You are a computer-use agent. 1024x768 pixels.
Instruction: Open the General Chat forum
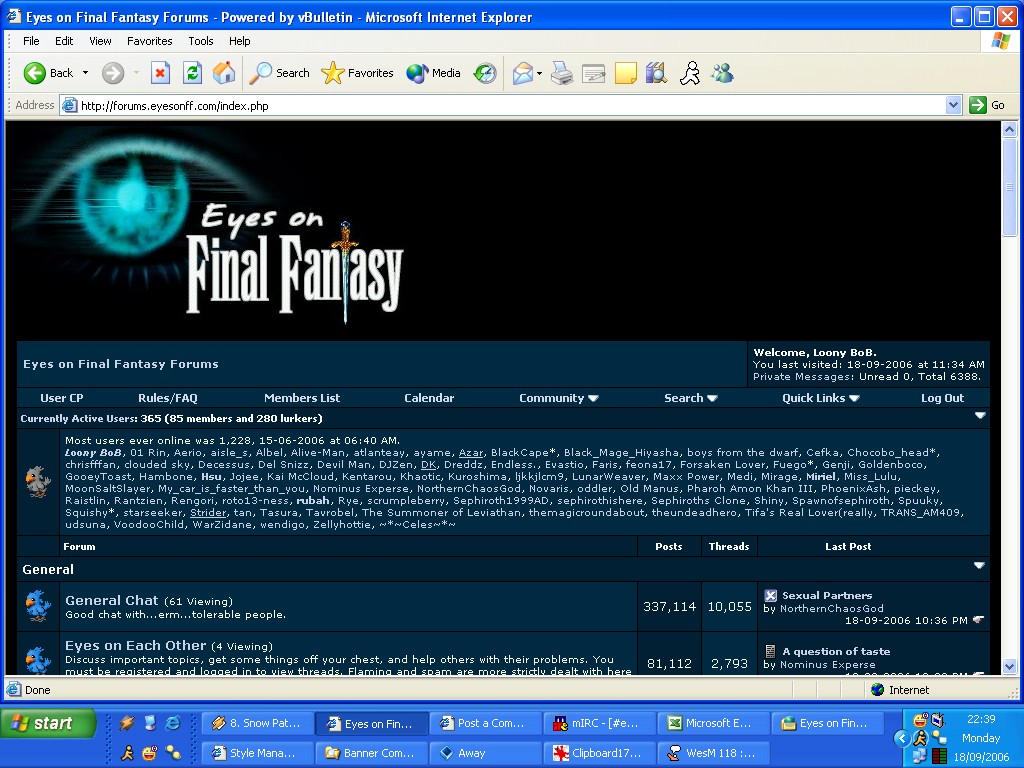click(x=112, y=600)
